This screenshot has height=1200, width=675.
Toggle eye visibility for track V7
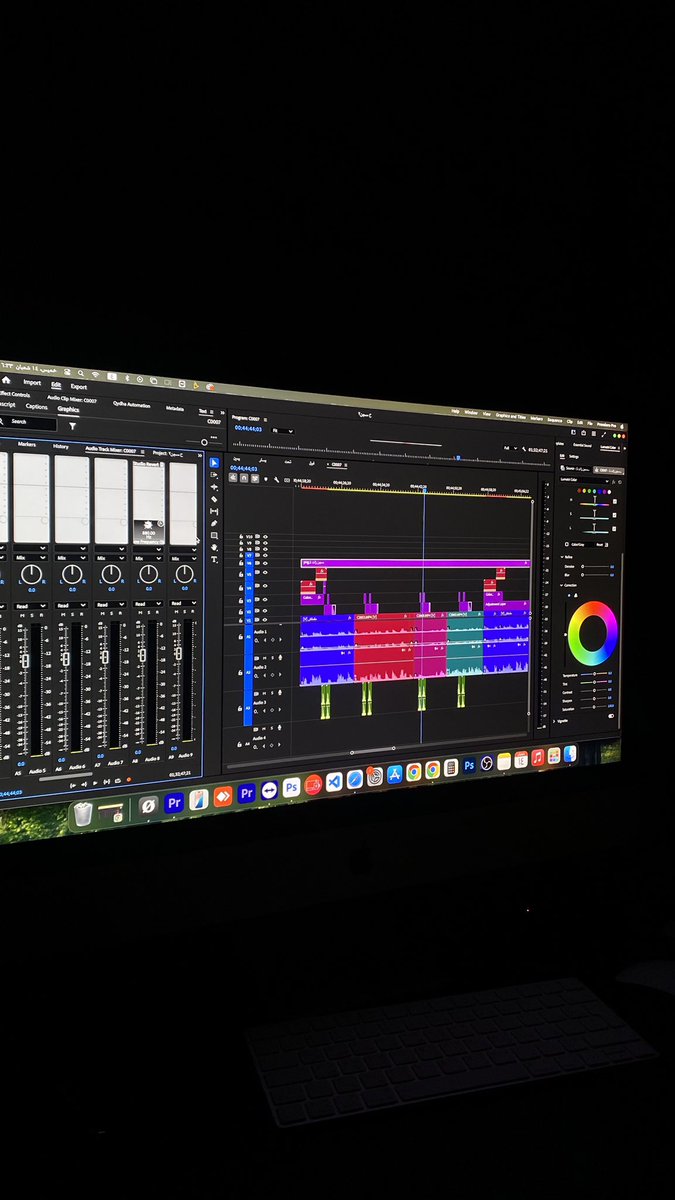265,555
